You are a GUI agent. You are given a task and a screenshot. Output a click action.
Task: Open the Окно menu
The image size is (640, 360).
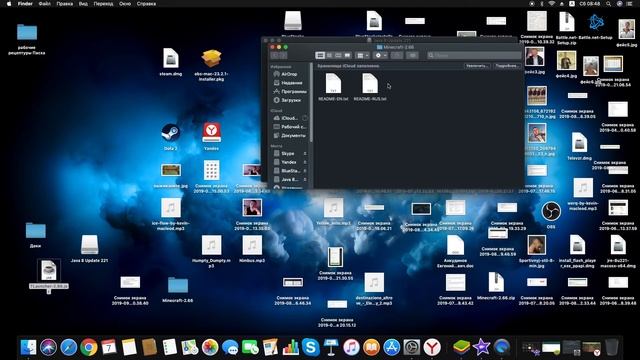coord(125,4)
